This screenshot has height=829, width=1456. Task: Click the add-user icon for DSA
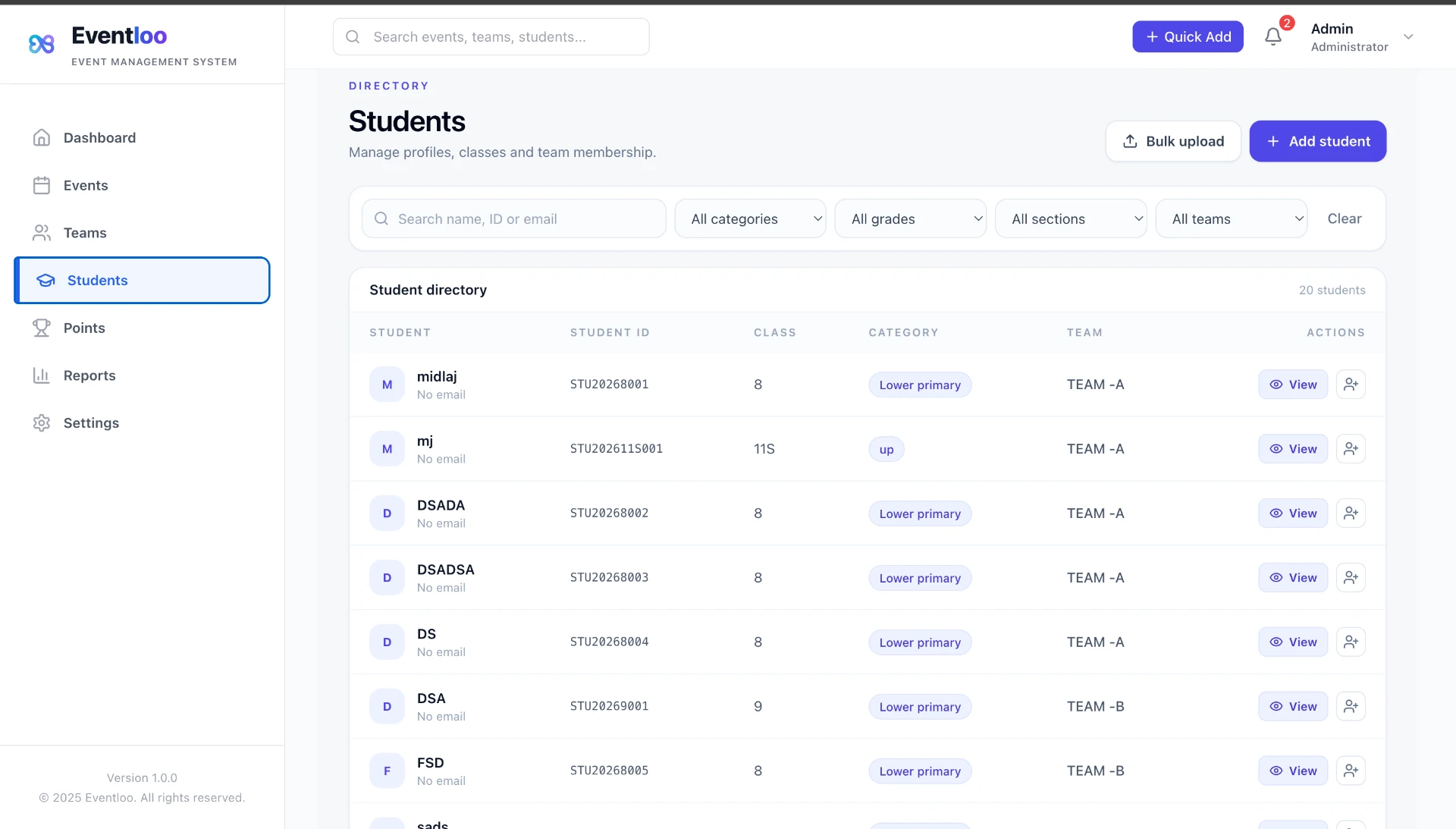[x=1351, y=707]
